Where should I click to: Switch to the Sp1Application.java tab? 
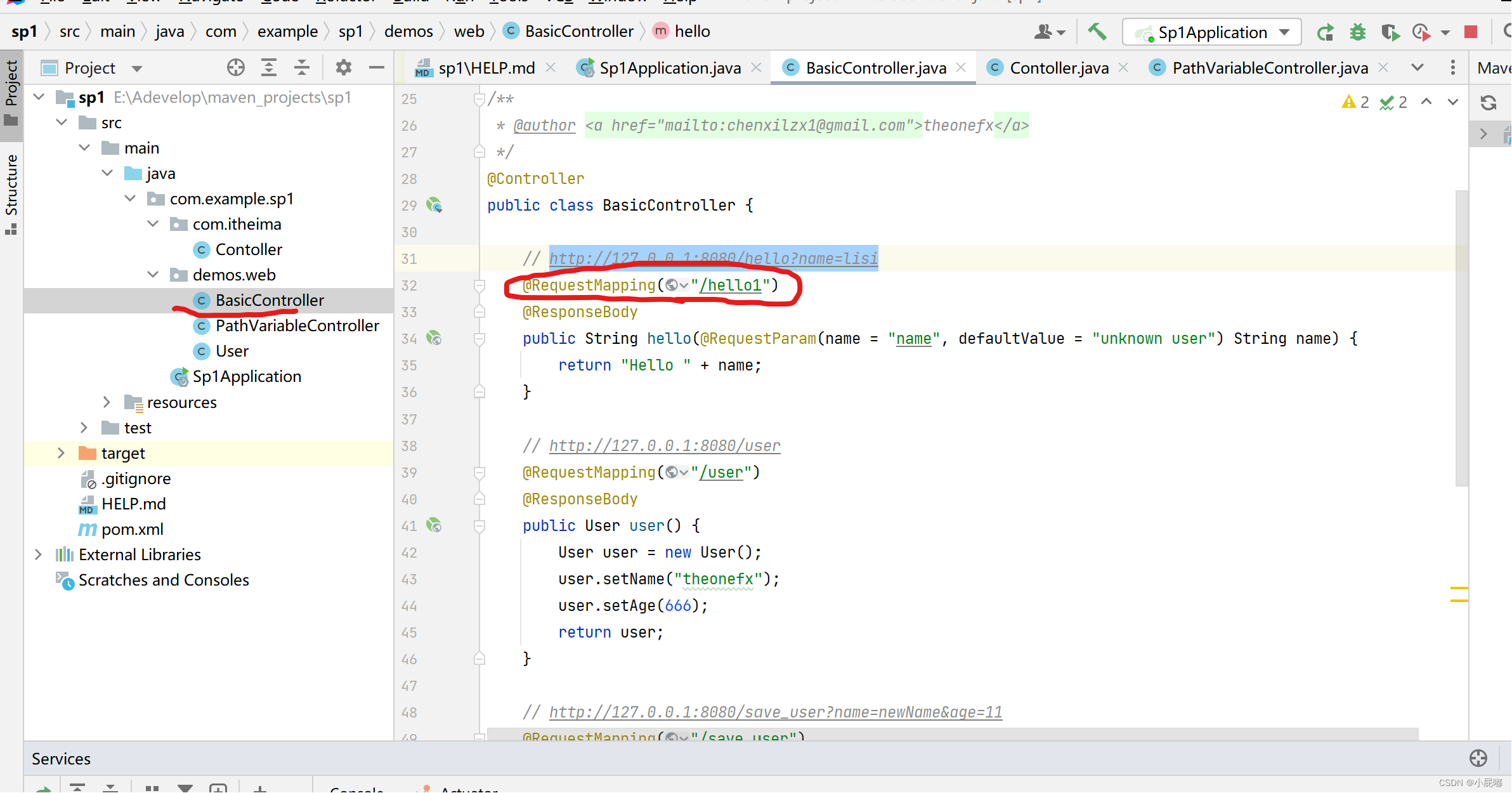(670, 68)
